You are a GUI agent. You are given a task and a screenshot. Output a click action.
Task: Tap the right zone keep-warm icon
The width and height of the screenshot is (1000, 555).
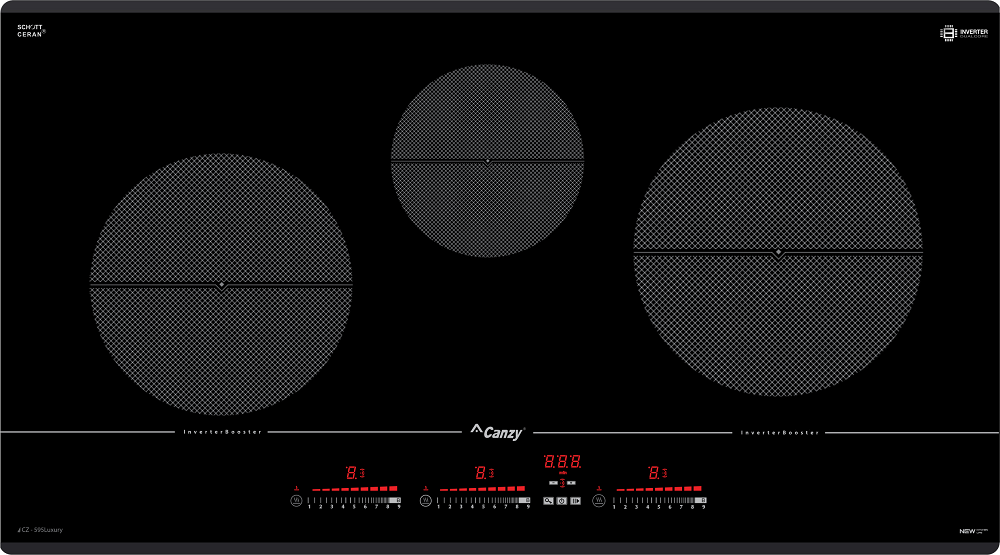(x=598, y=501)
